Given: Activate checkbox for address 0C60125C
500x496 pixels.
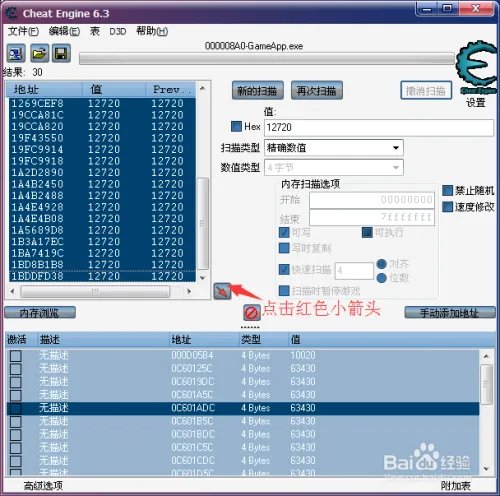Looking at the screenshot, I should pos(16,369).
